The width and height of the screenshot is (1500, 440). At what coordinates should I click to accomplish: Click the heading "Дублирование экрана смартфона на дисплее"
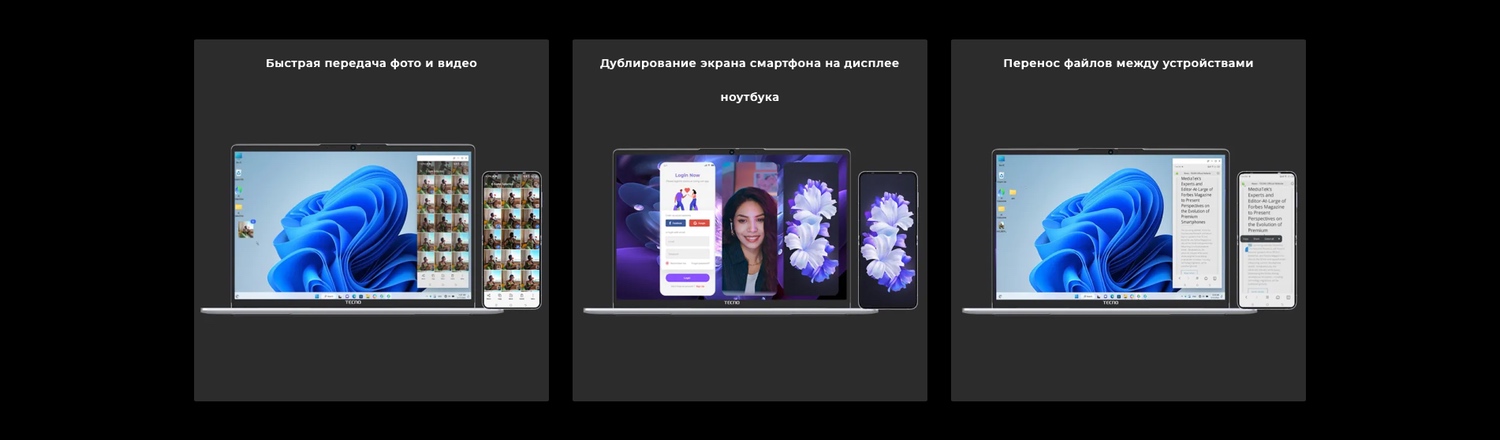(x=749, y=63)
